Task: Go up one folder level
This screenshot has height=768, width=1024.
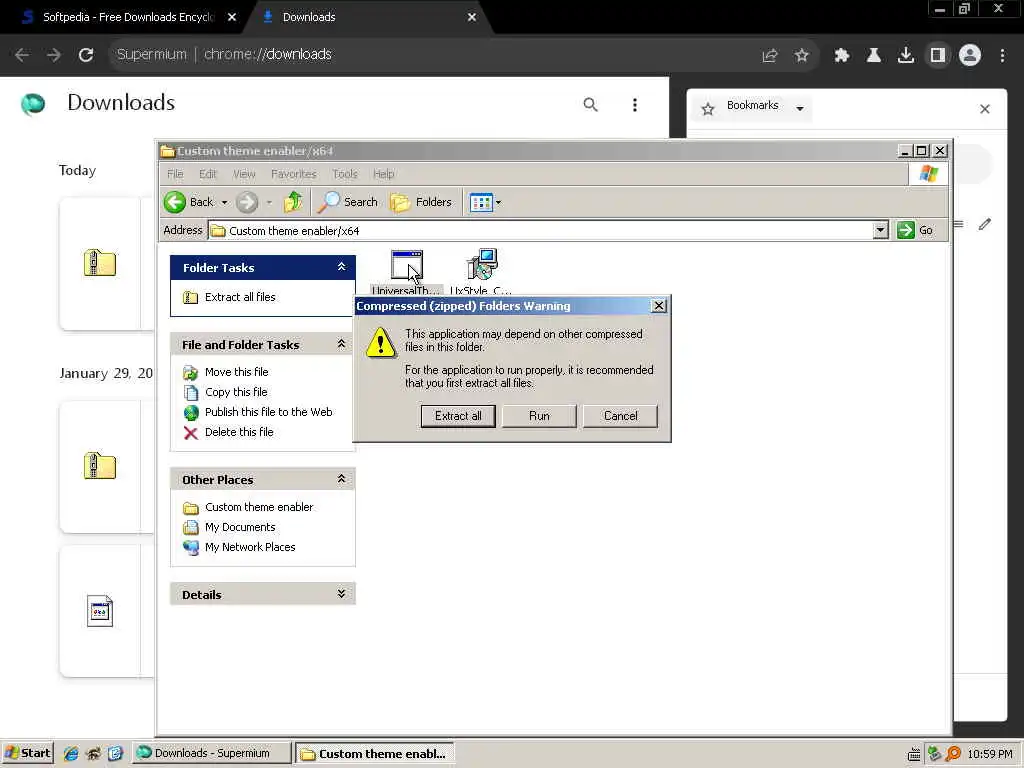Action: [293, 202]
